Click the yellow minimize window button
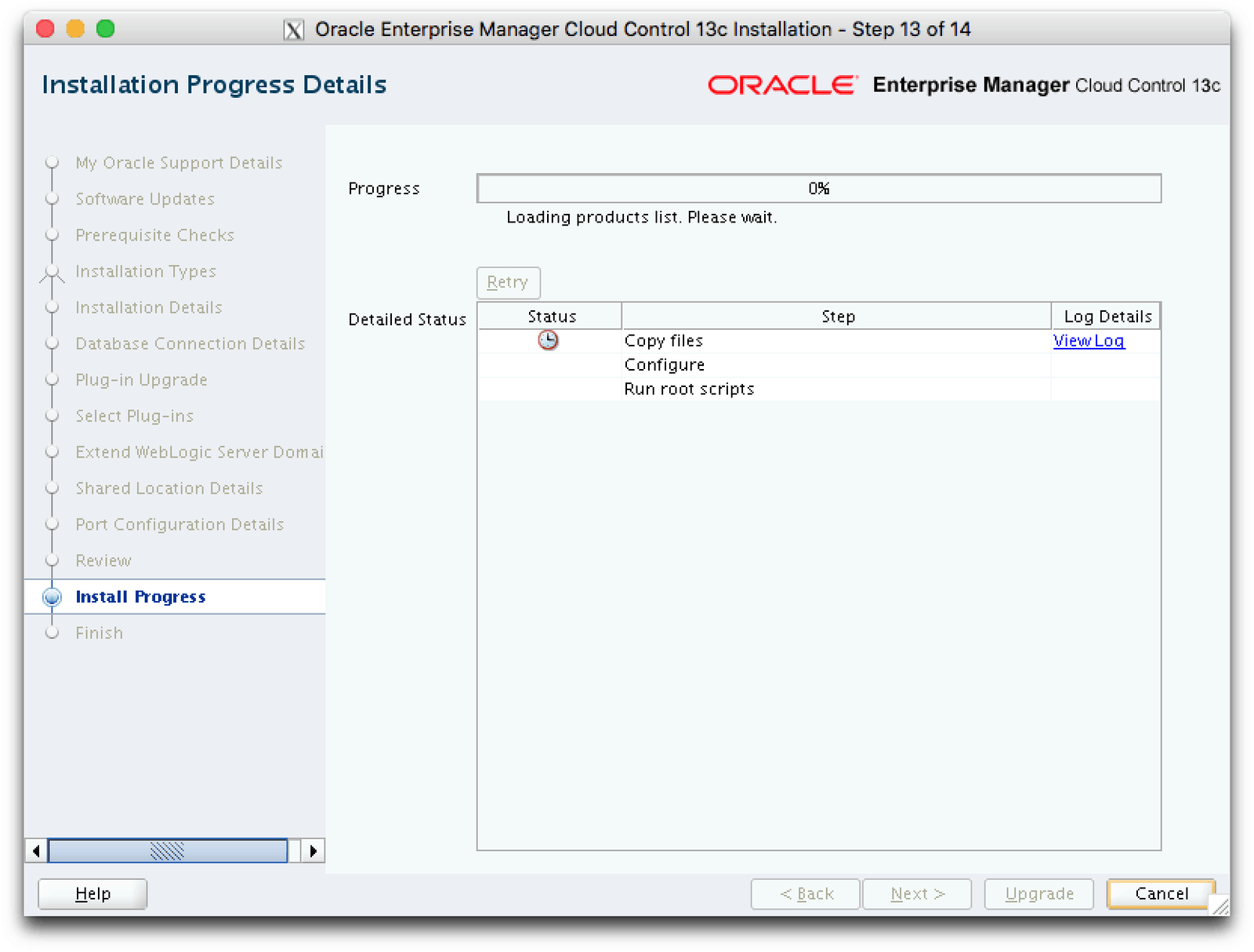The image size is (1254, 952). [x=75, y=29]
